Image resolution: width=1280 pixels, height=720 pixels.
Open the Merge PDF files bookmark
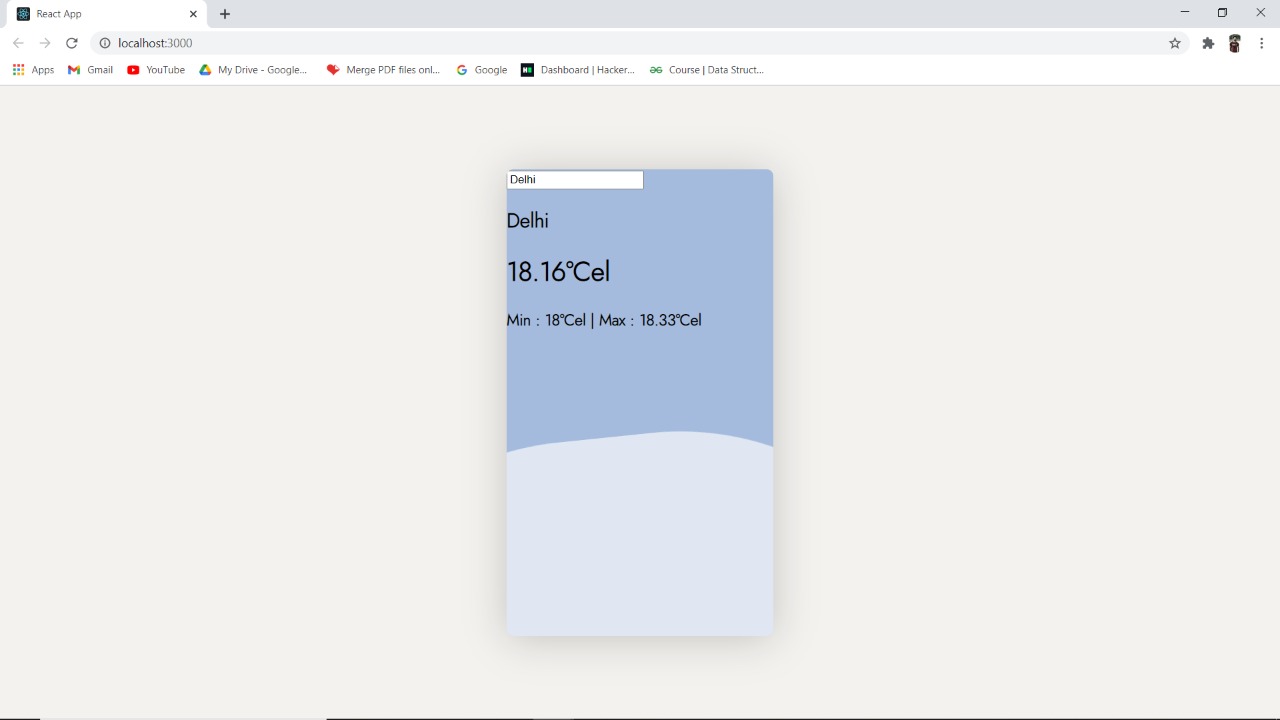click(383, 70)
